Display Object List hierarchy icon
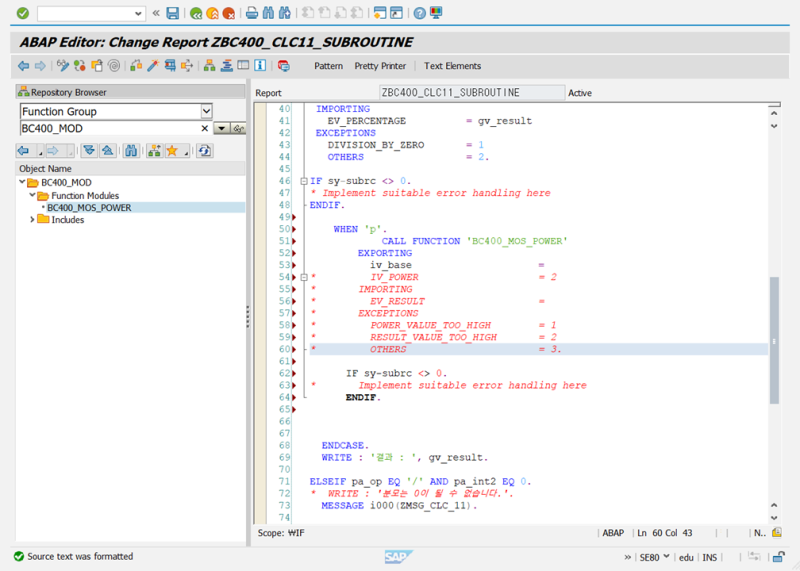The width and height of the screenshot is (800, 571). [209, 65]
